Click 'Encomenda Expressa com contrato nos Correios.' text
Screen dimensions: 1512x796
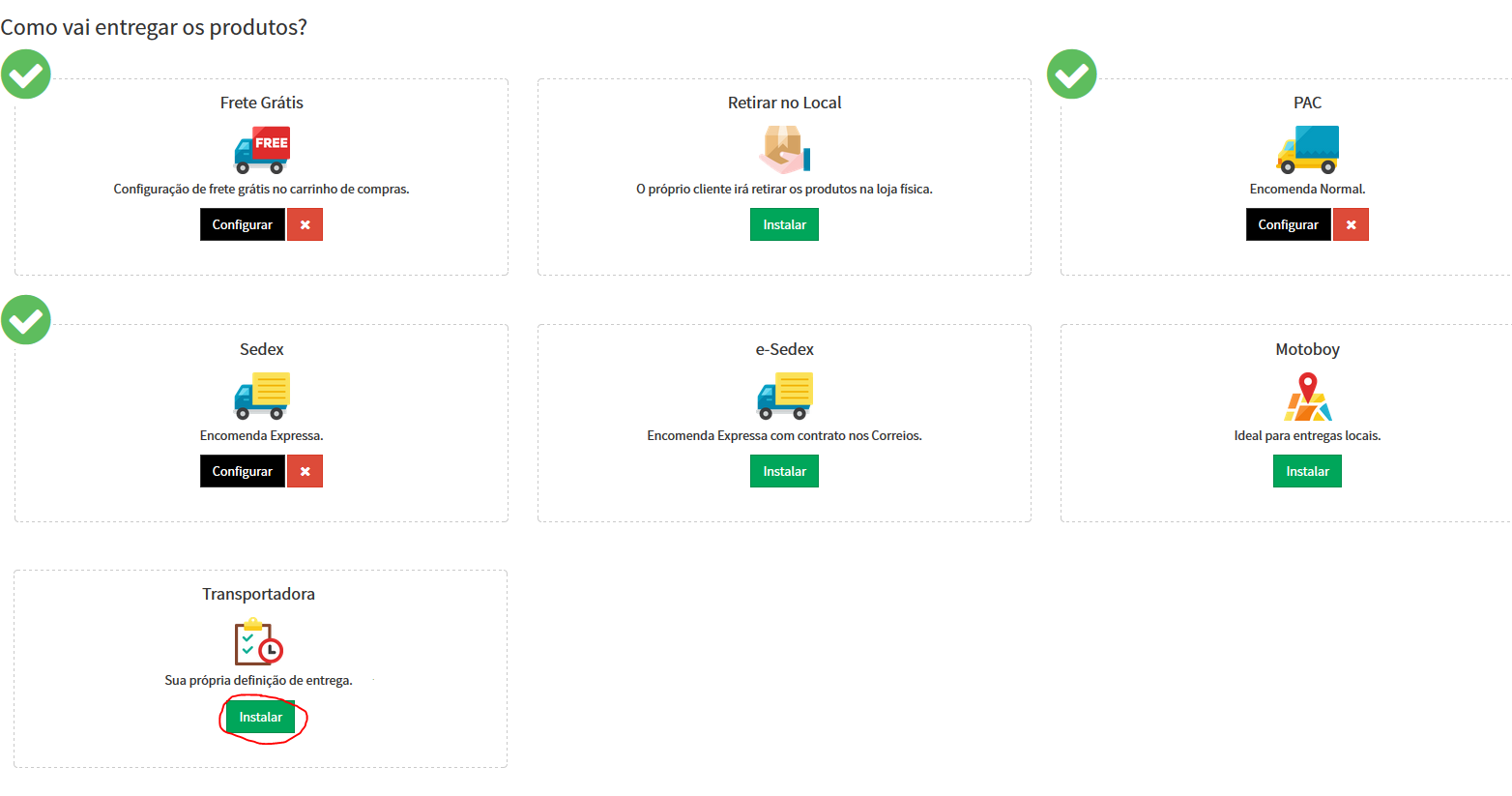point(785,435)
